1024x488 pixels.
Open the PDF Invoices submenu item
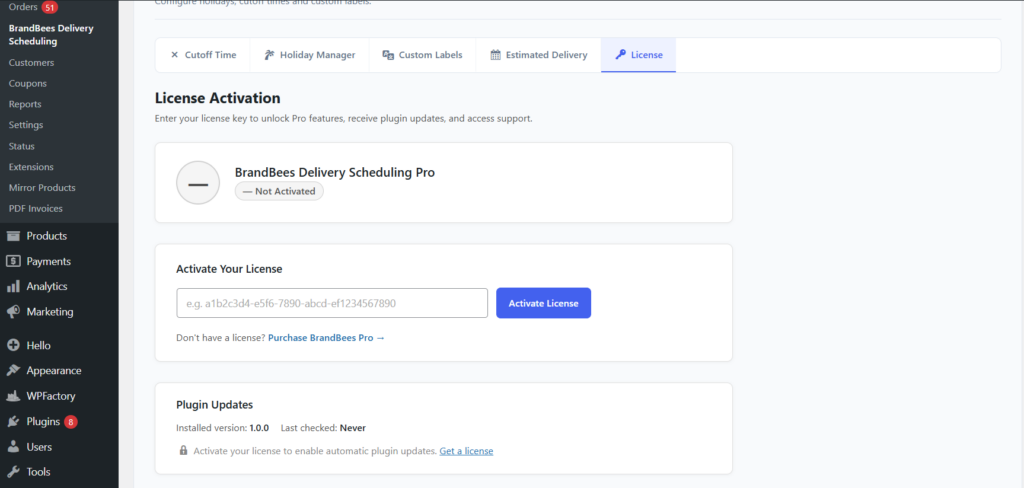(x=36, y=208)
